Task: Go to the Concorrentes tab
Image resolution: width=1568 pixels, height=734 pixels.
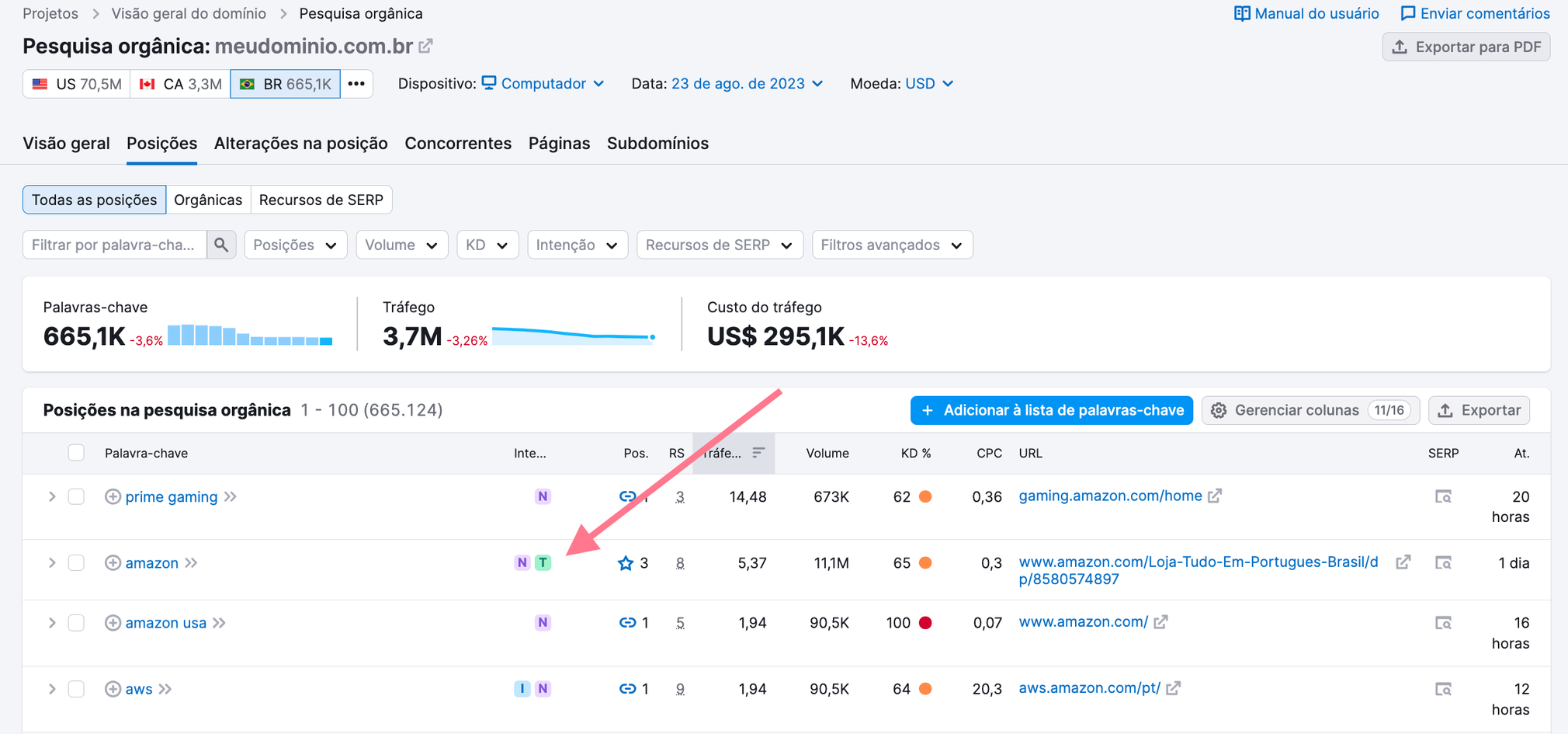Action: (x=458, y=143)
